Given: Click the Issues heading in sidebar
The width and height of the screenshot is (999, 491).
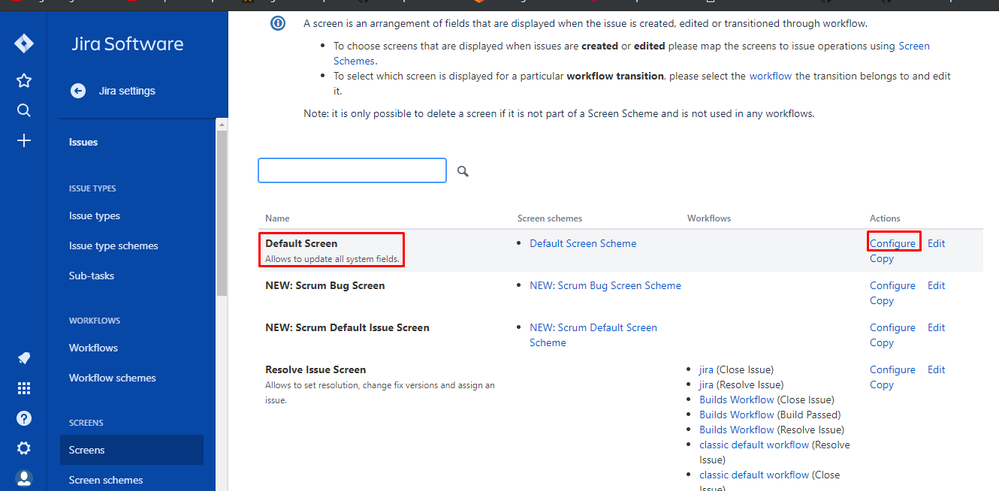Looking at the screenshot, I should [83, 142].
